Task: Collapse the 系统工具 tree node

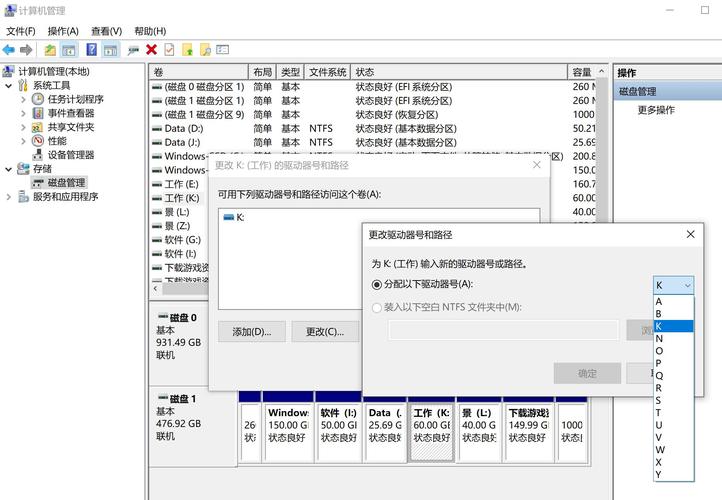Action: click(8, 86)
